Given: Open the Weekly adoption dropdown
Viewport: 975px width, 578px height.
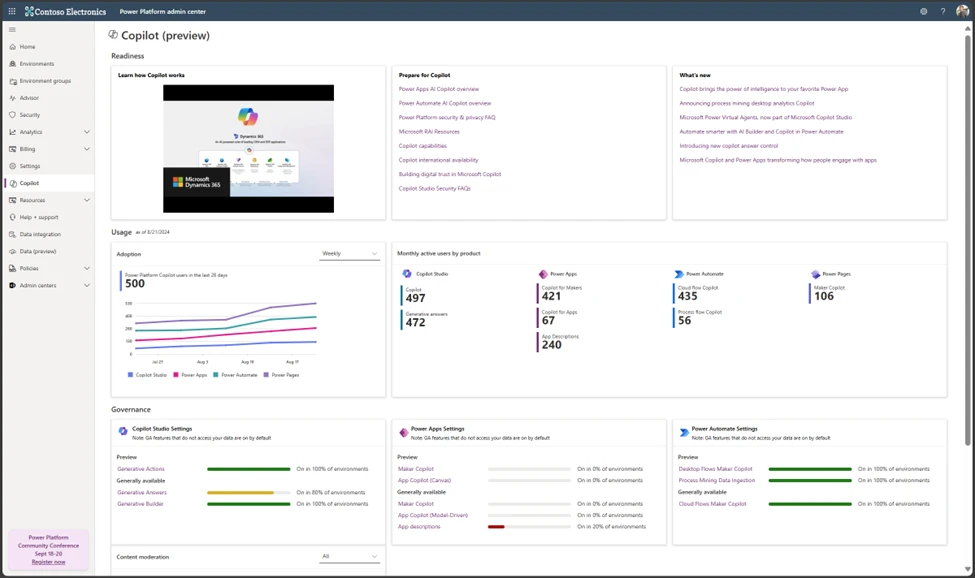Looking at the screenshot, I should pos(350,253).
